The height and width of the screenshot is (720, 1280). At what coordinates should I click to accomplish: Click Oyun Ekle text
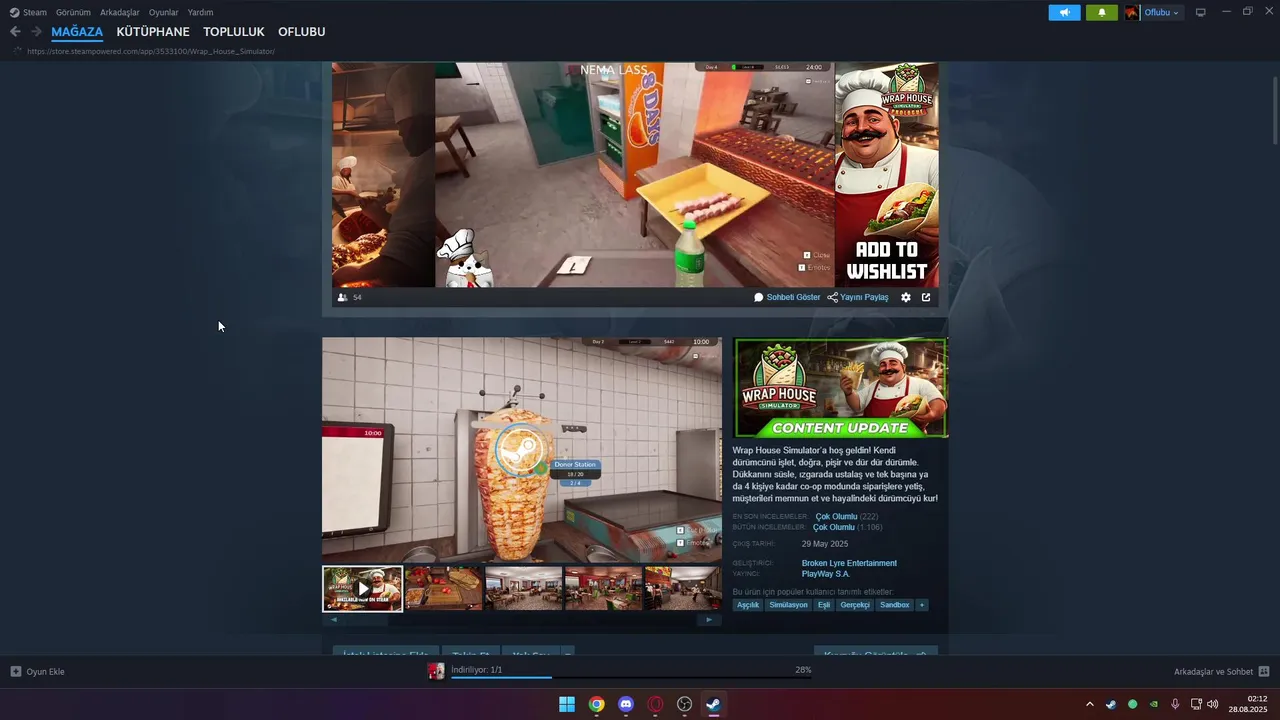45,672
